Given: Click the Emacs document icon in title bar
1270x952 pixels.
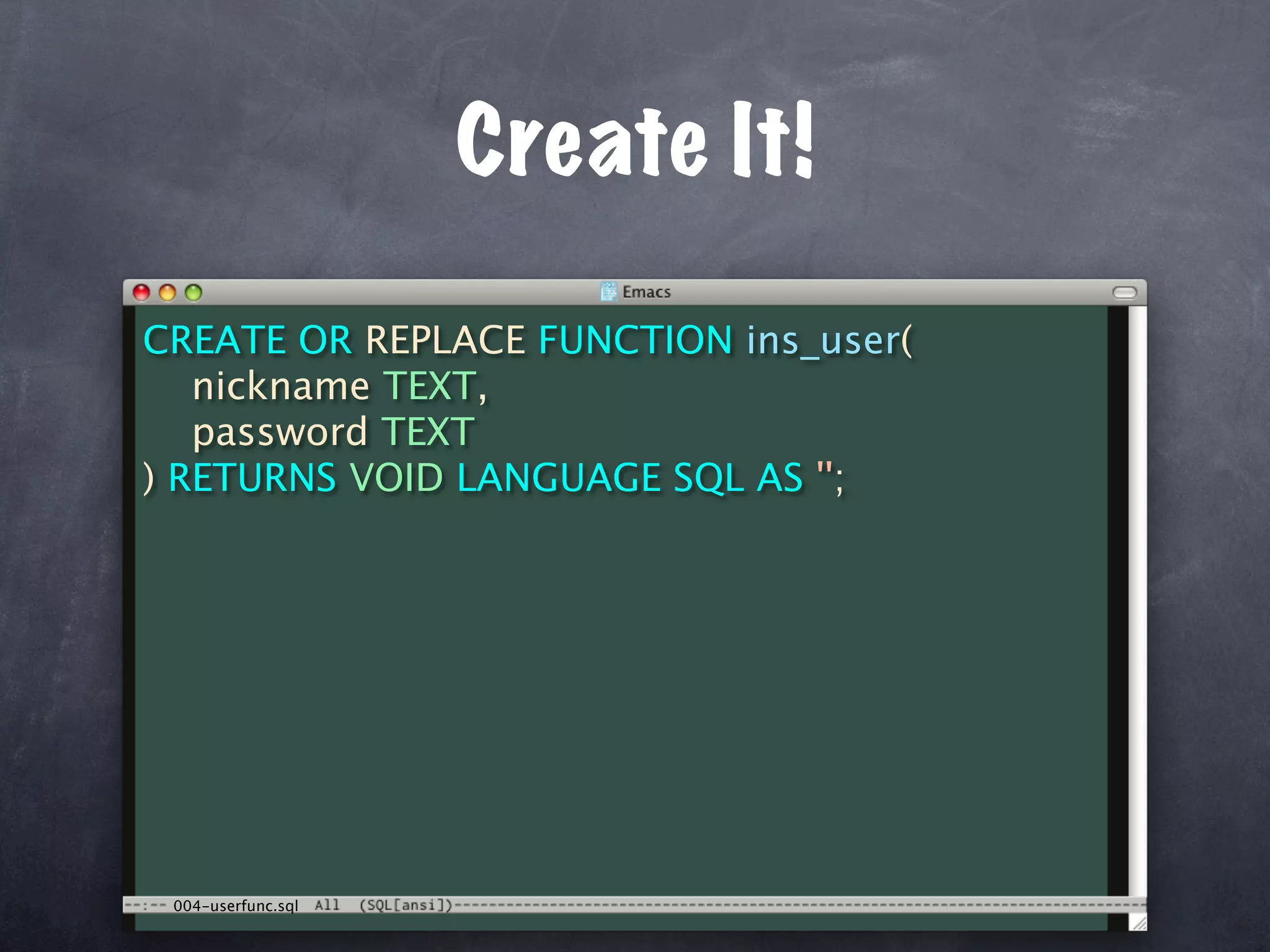Looking at the screenshot, I should tap(609, 291).
